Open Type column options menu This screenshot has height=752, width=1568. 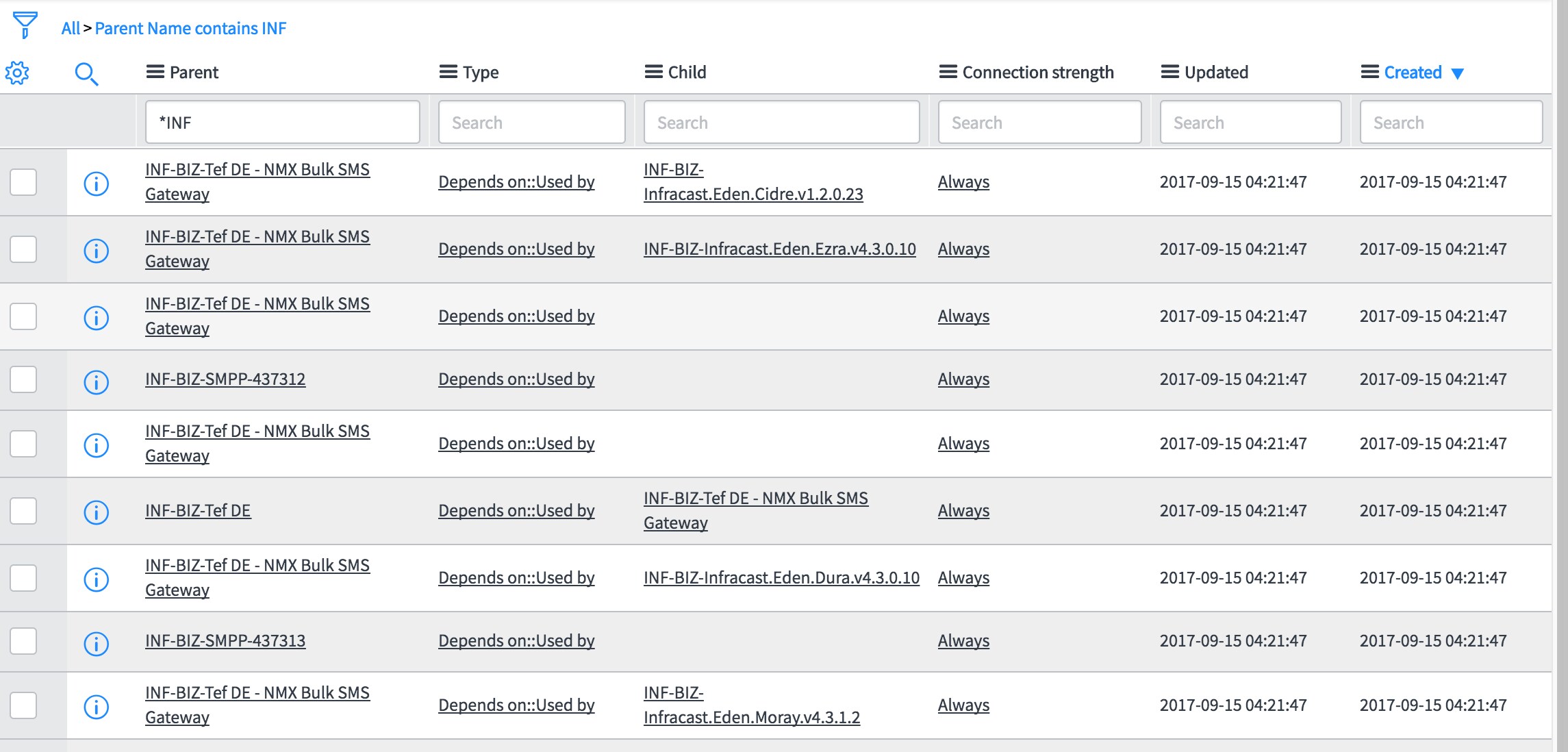click(x=448, y=72)
